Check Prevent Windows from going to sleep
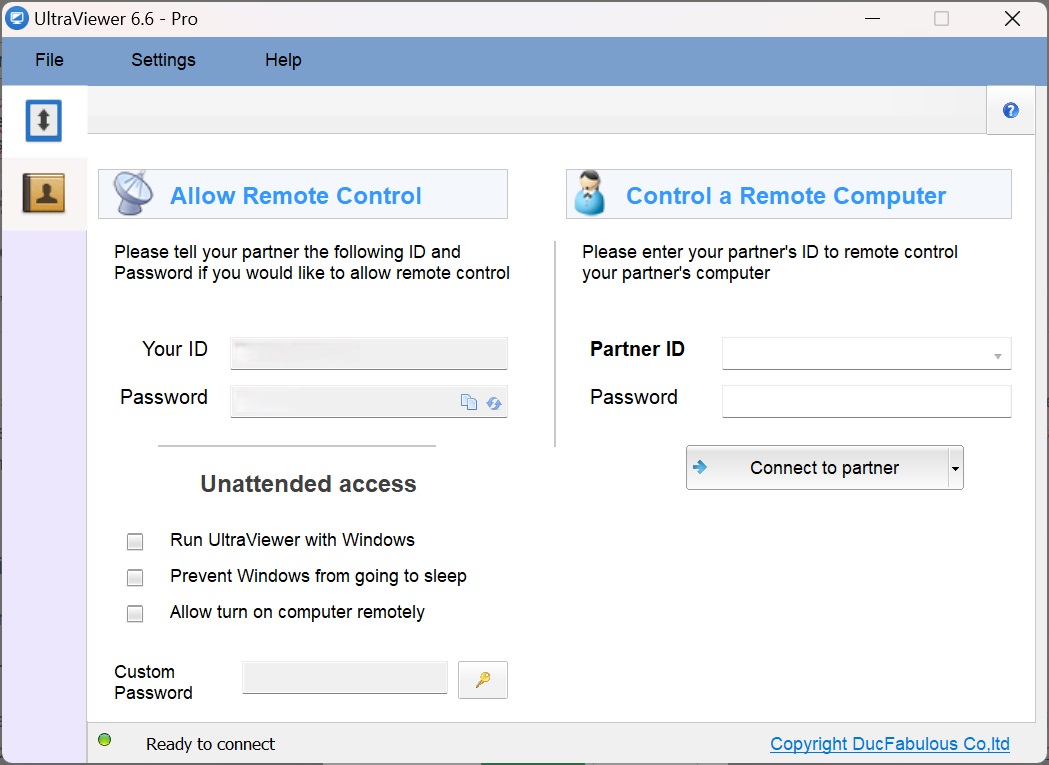Screen dimensions: 1049x765 [135, 577]
